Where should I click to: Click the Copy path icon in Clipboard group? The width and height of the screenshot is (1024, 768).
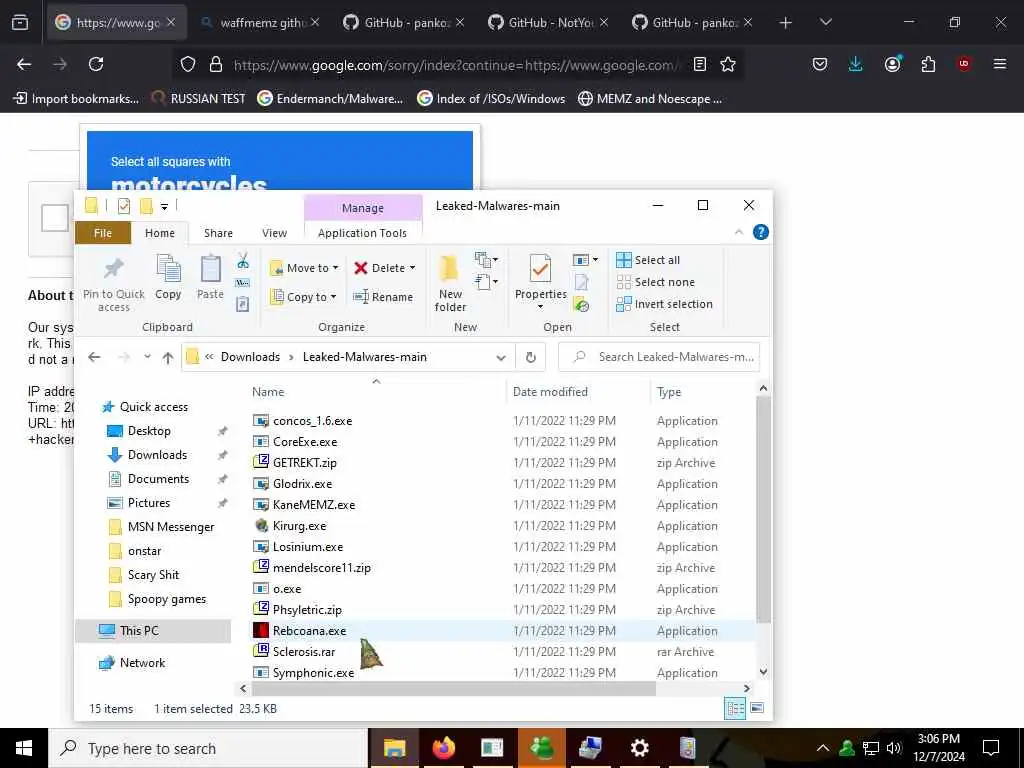243,283
